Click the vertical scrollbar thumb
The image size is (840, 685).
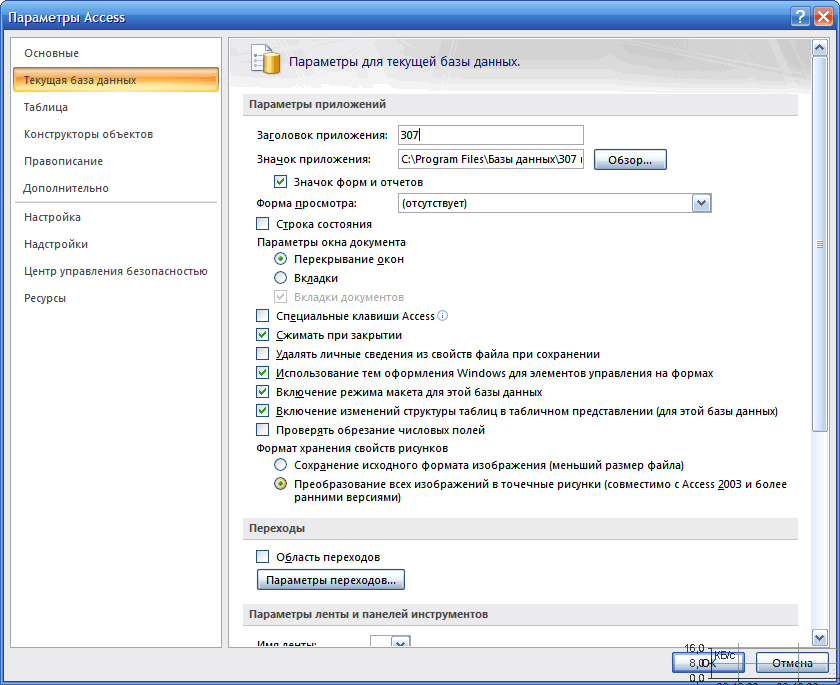click(819, 244)
